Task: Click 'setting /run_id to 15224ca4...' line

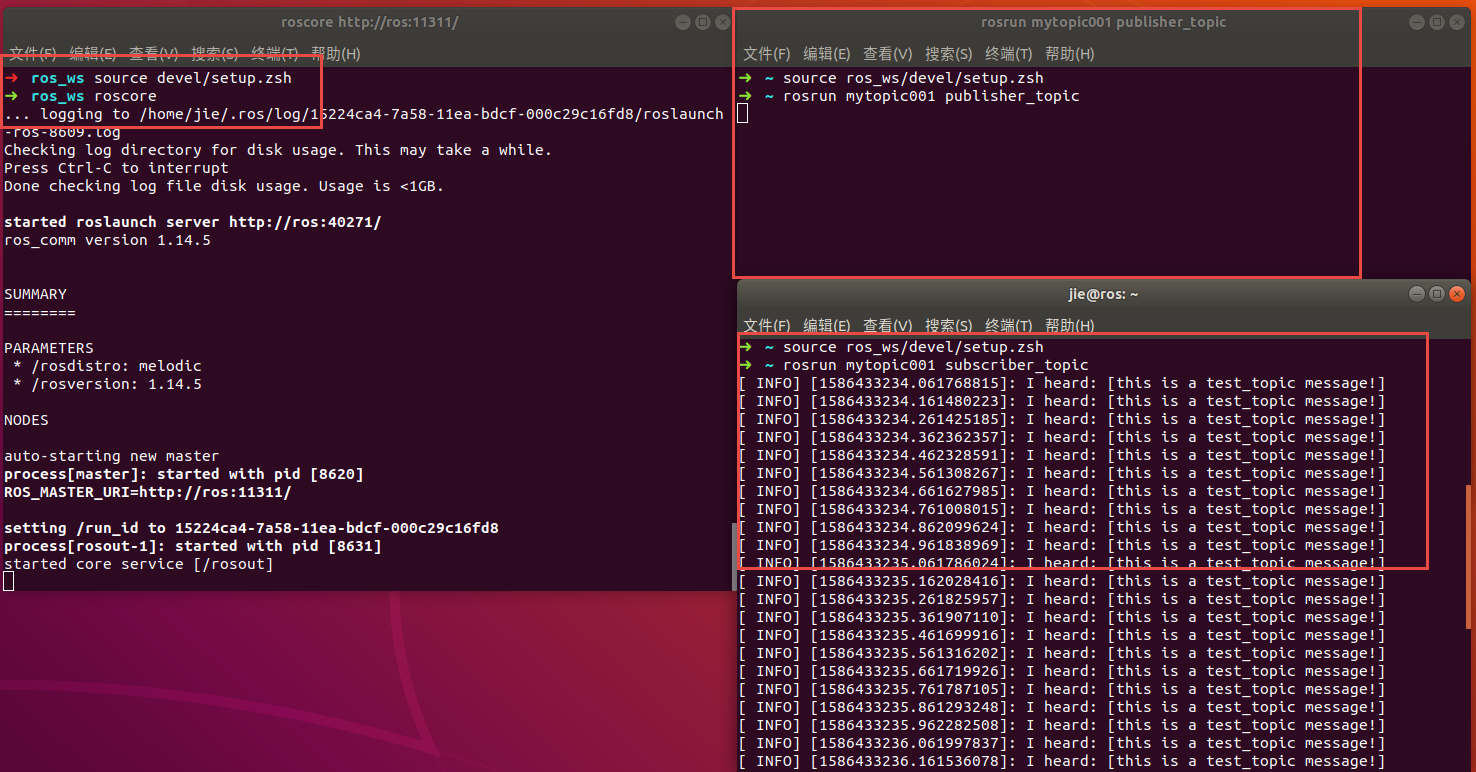Action: [x=251, y=528]
